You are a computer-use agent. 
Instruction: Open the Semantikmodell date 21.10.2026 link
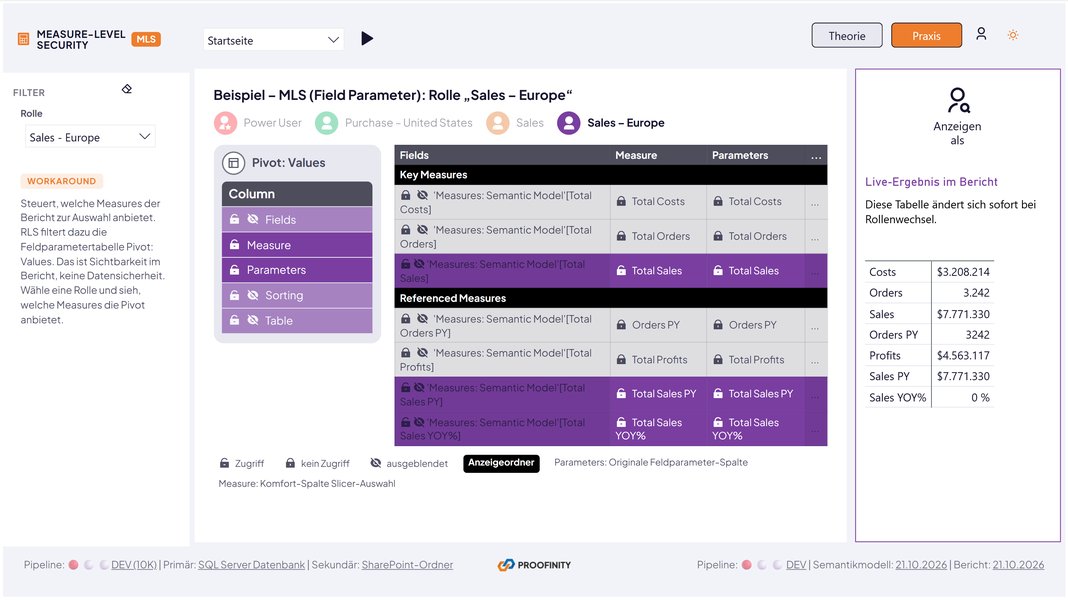coord(921,565)
